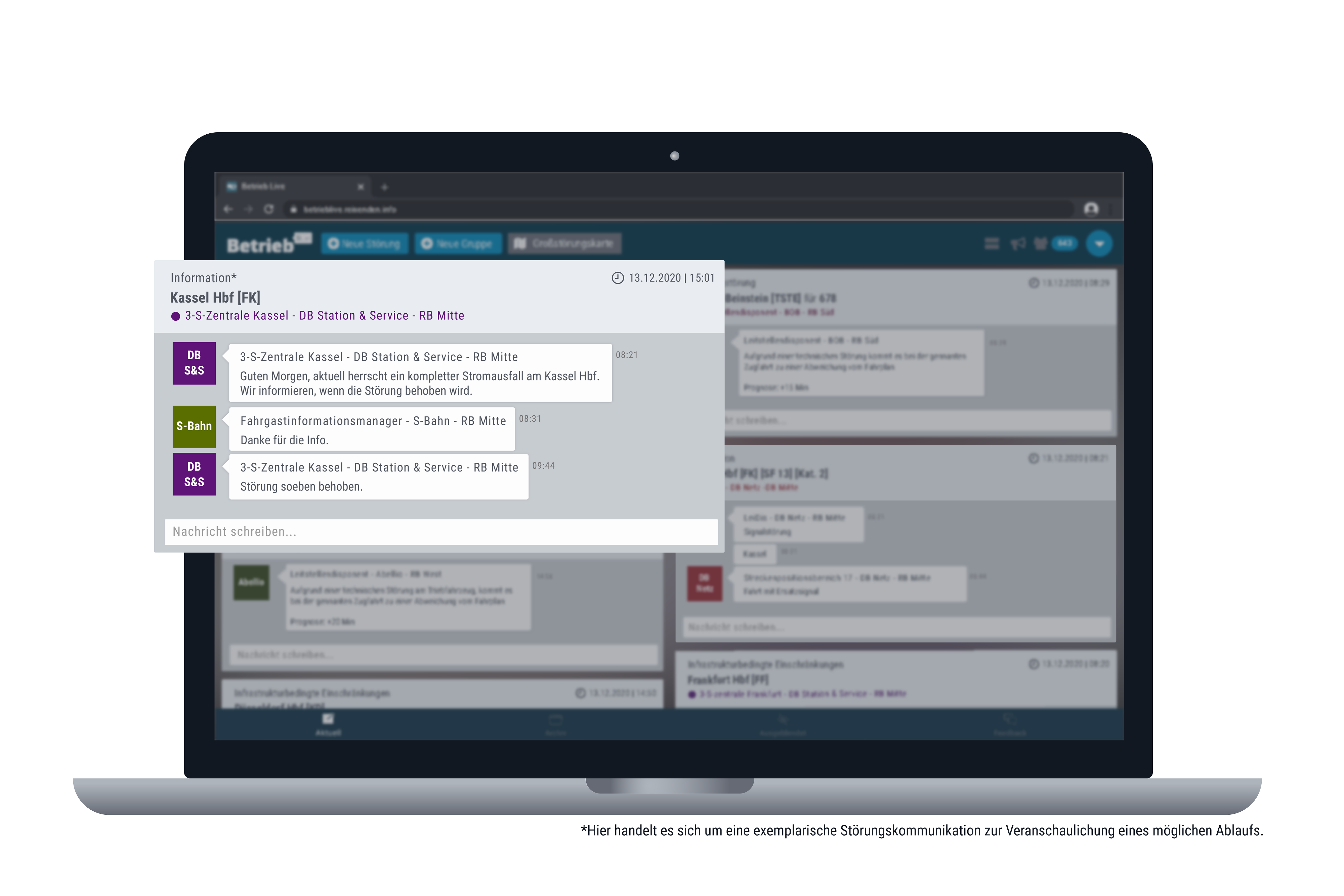The image size is (1344, 896).
Task: Open the Großstörungskarte map button
Action: (x=565, y=243)
